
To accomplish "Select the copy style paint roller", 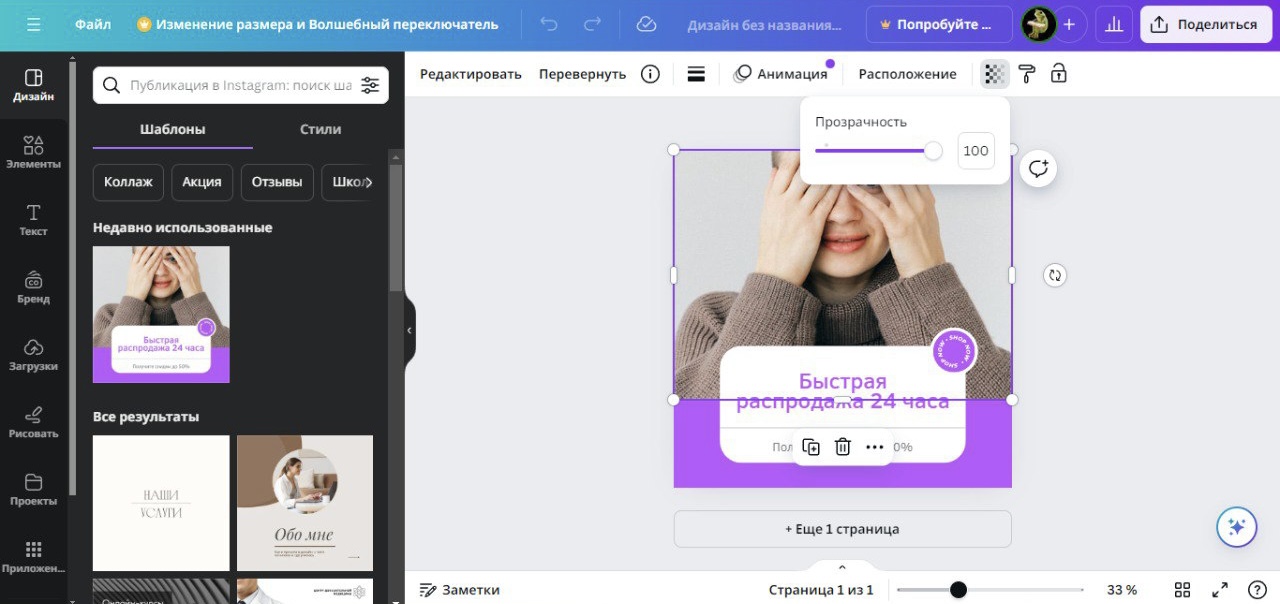I will coord(1026,74).
